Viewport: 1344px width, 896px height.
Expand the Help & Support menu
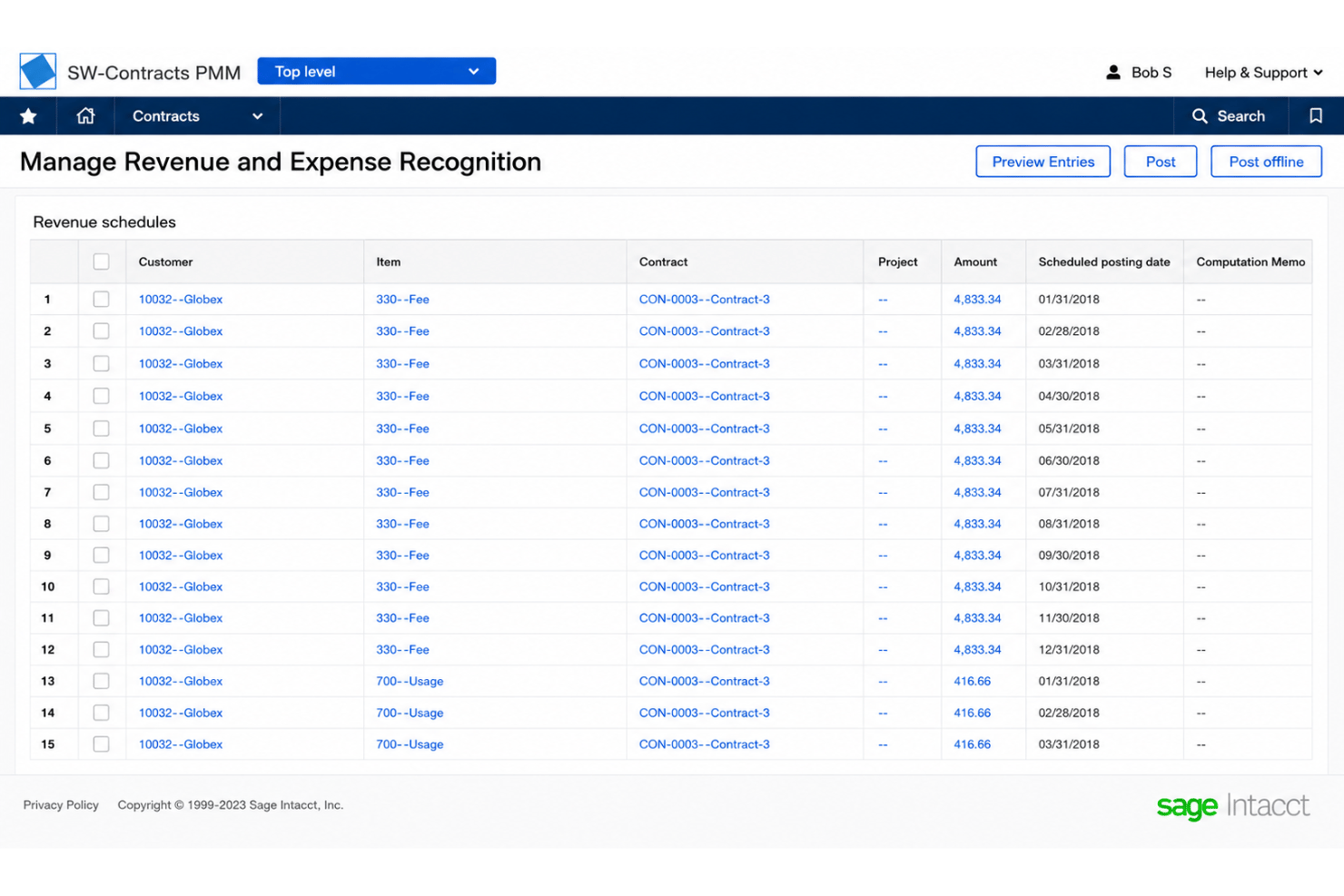click(x=1263, y=73)
